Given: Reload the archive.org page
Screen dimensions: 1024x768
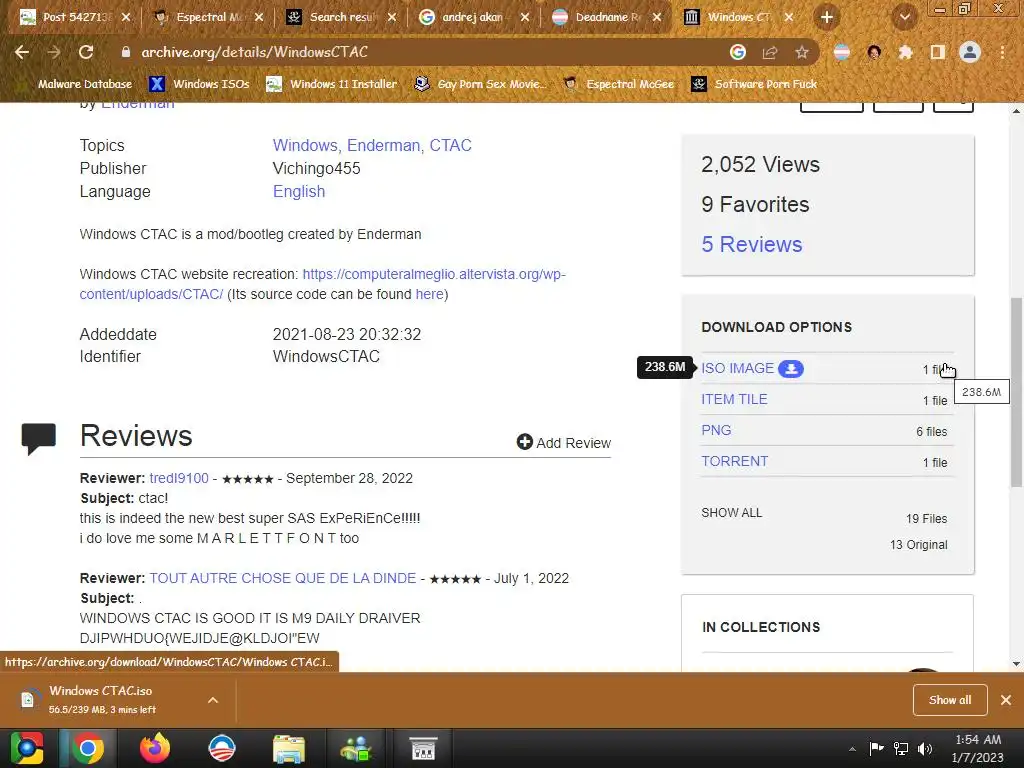Looking at the screenshot, I should (x=86, y=52).
